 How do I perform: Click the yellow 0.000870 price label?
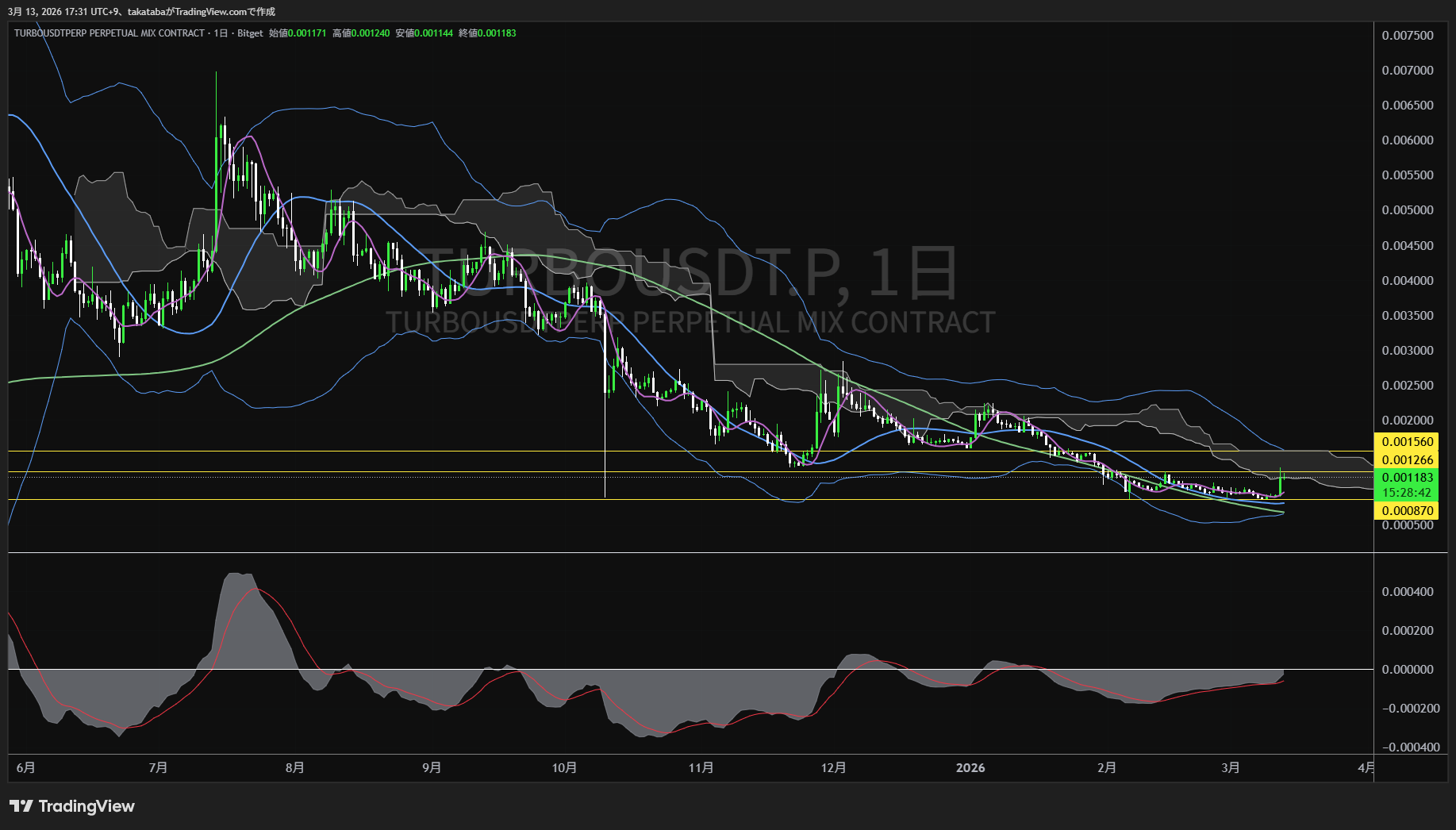pos(1407,511)
